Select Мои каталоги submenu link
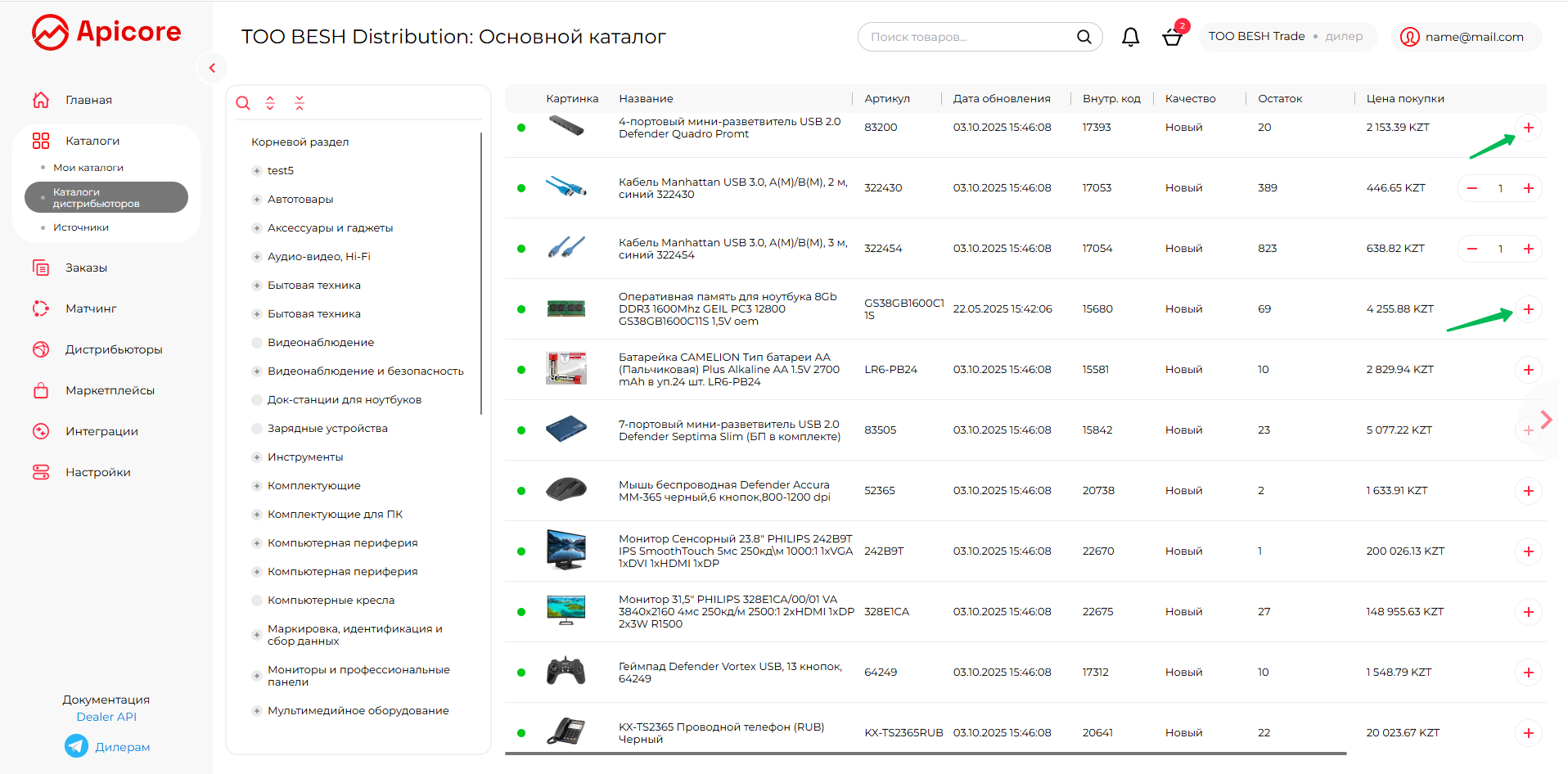1568x774 pixels. pos(88,168)
